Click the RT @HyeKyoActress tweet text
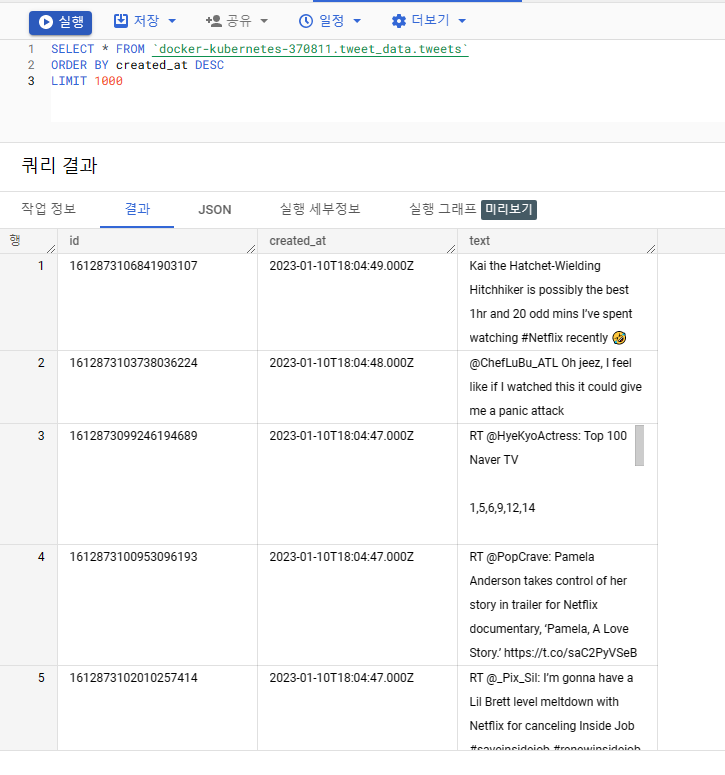 point(548,448)
